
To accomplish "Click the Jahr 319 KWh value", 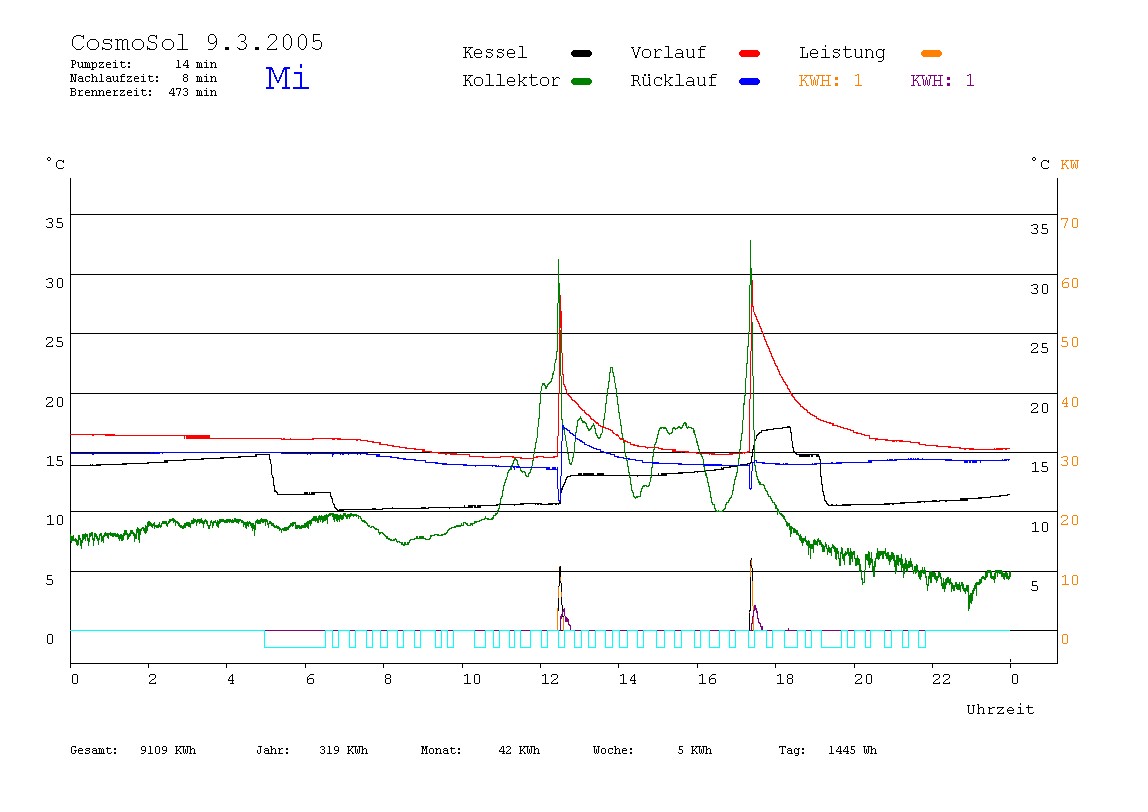I will tap(312, 750).
